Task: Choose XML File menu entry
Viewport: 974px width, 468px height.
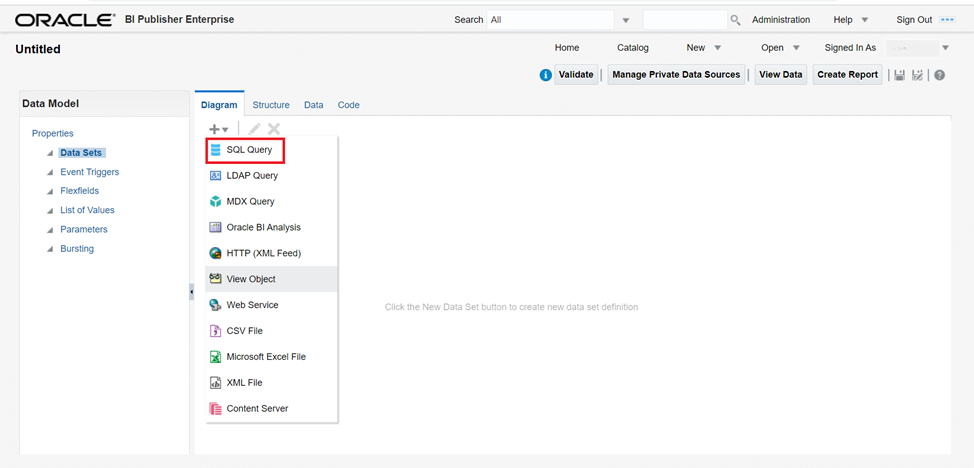Action: [271, 383]
